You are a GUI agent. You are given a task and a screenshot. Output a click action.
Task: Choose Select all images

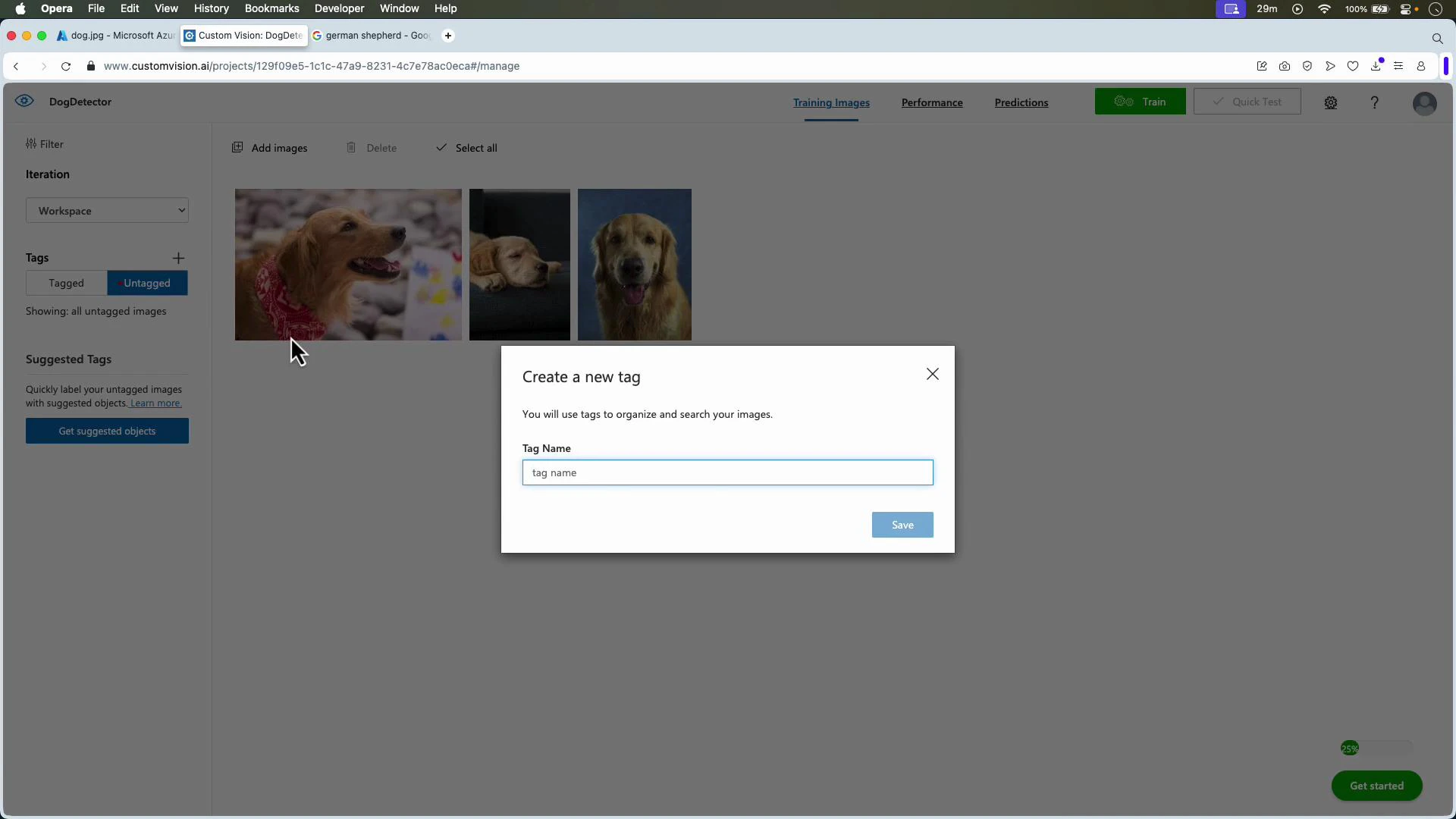[x=466, y=148]
